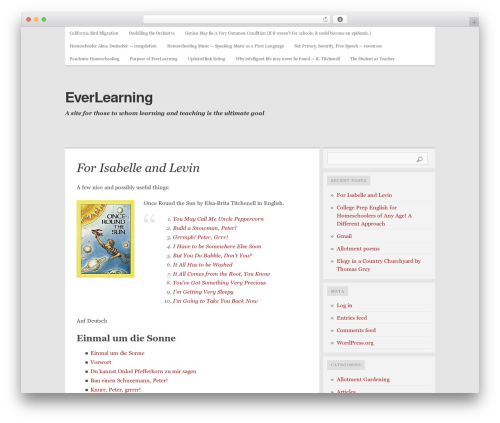The width and height of the screenshot is (500, 423).
Task: Open a new tab with the plus button
Action: pos(474,22)
